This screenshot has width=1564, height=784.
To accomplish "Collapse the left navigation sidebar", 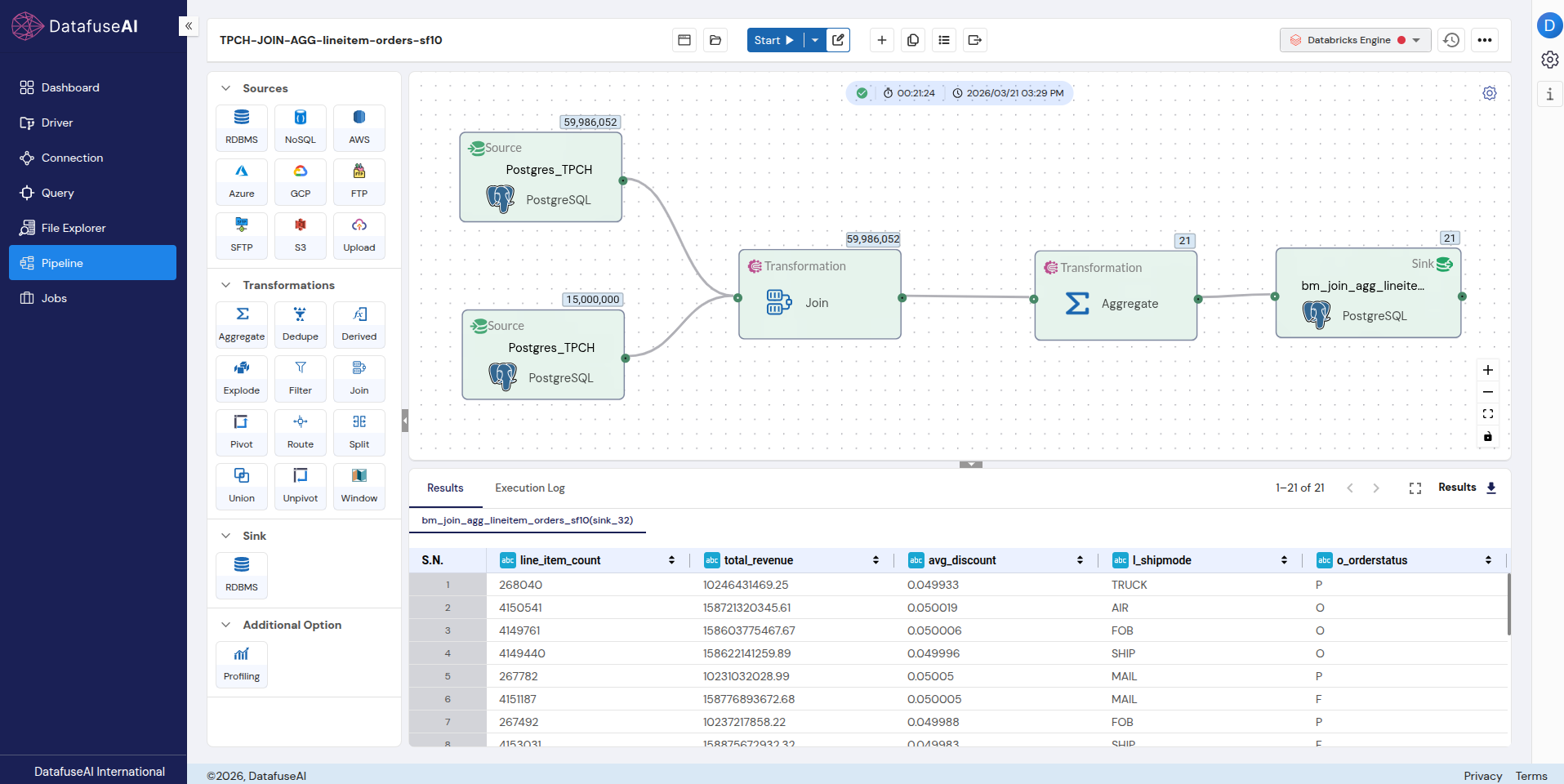I will pyautogui.click(x=189, y=26).
